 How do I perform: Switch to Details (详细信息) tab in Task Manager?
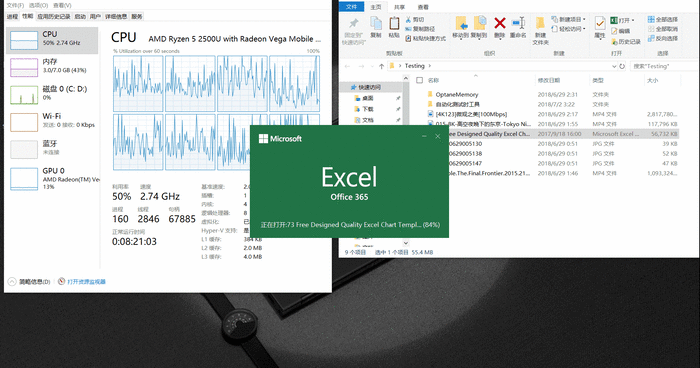click(116, 17)
